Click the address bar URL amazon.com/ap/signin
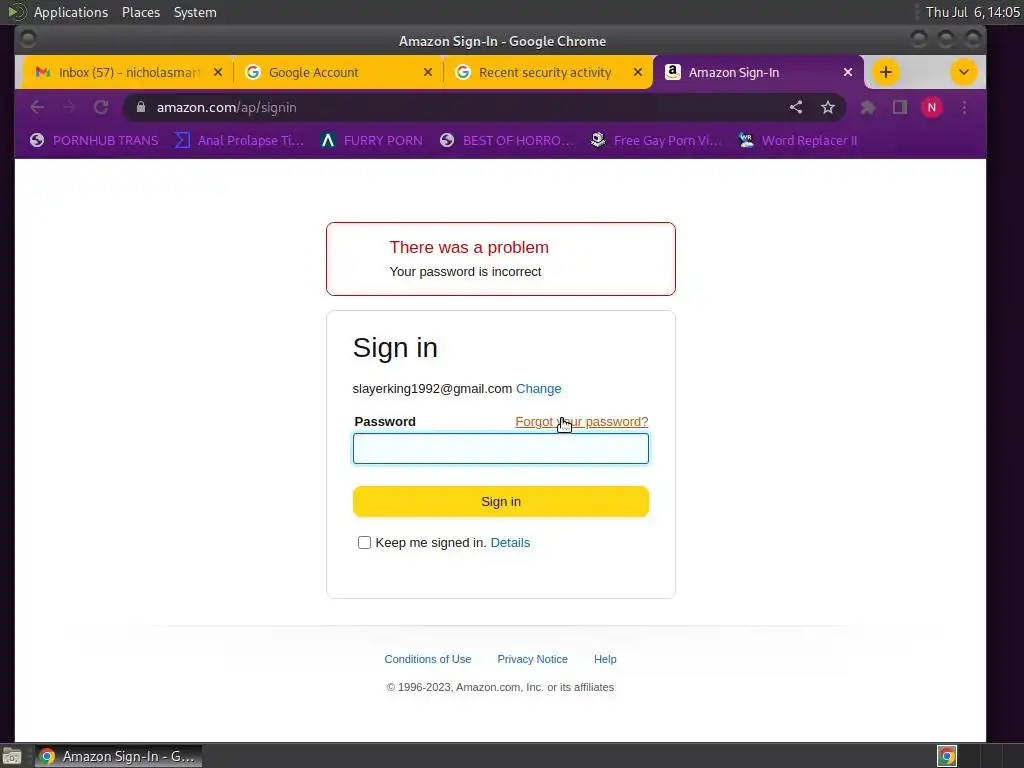Image resolution: width=1024 pixels, height=768 pixels. pos(226,107)
